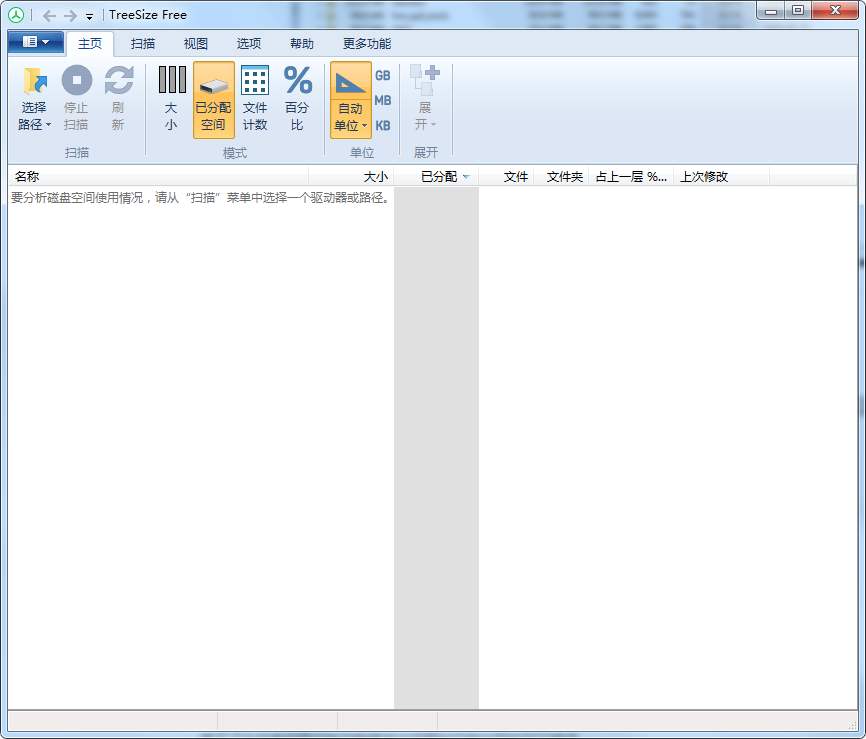Switch to the 扫描 ribbon tab
This screenshot has width=866, height=739.
[x=142, y=44]
